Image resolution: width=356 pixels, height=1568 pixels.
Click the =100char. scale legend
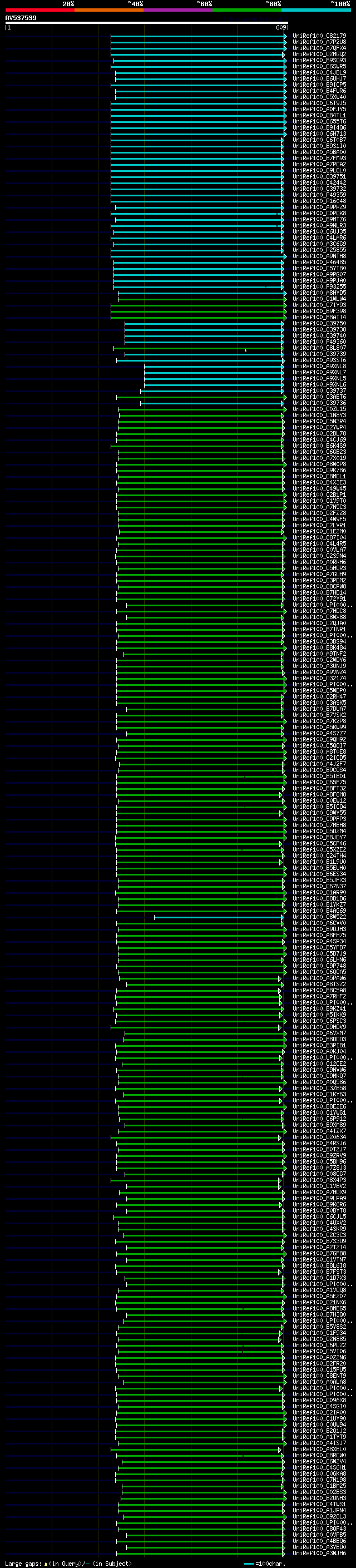coord(265,1564)
